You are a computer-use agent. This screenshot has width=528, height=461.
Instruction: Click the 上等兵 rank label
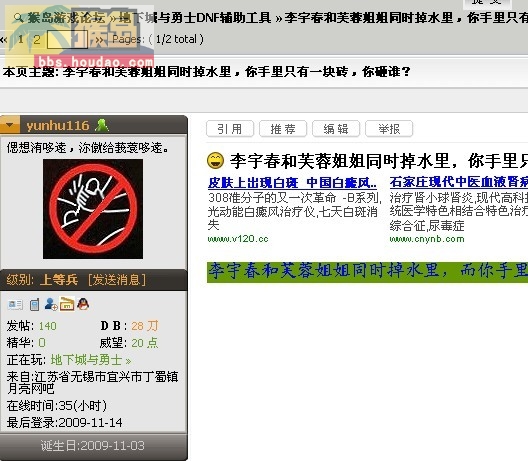coord(59,279)
